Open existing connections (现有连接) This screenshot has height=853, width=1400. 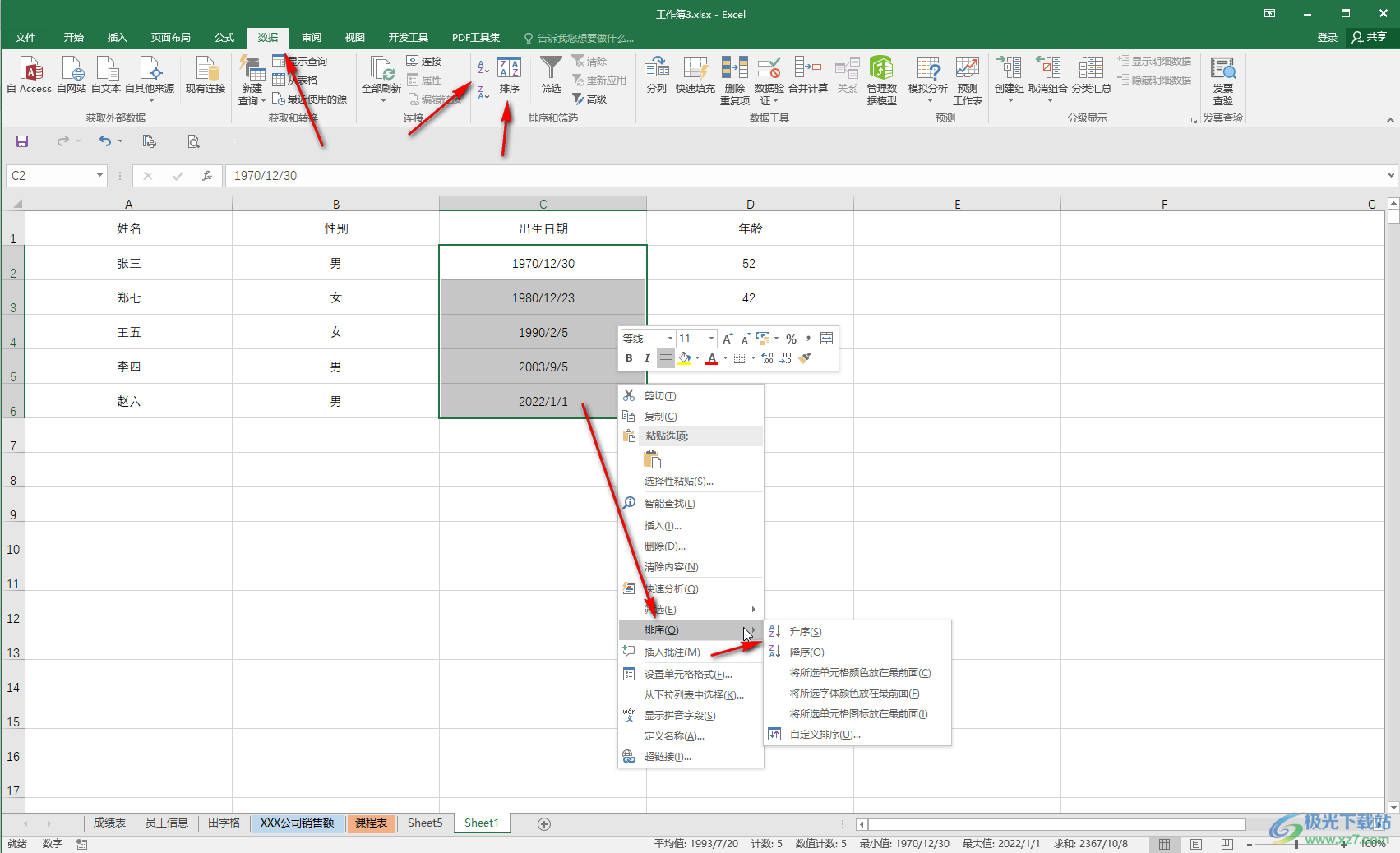206,76
